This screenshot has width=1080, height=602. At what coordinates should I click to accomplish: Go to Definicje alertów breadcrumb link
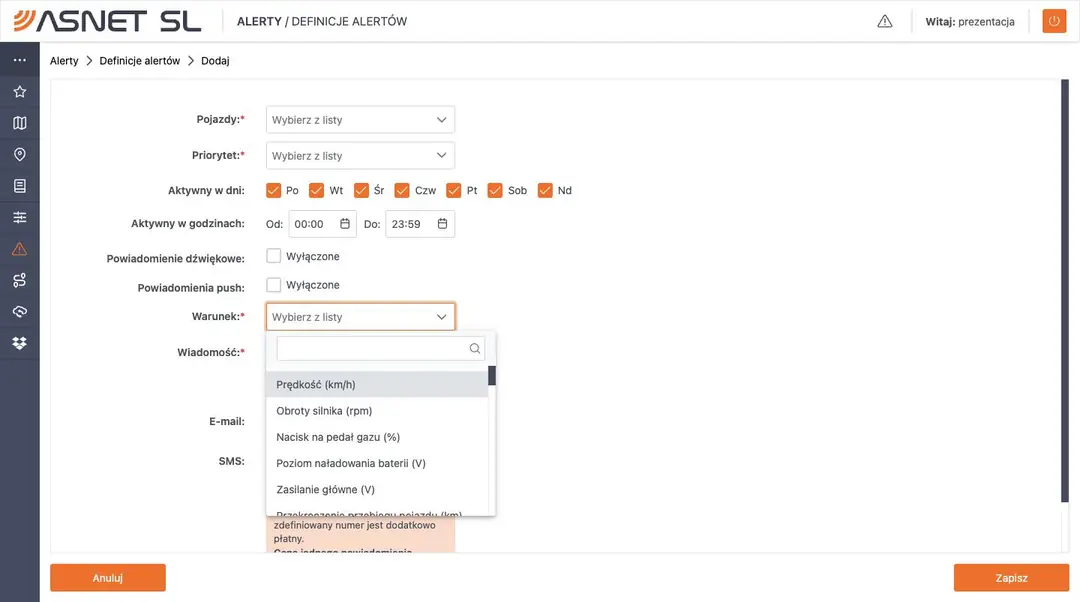(140, 61)
